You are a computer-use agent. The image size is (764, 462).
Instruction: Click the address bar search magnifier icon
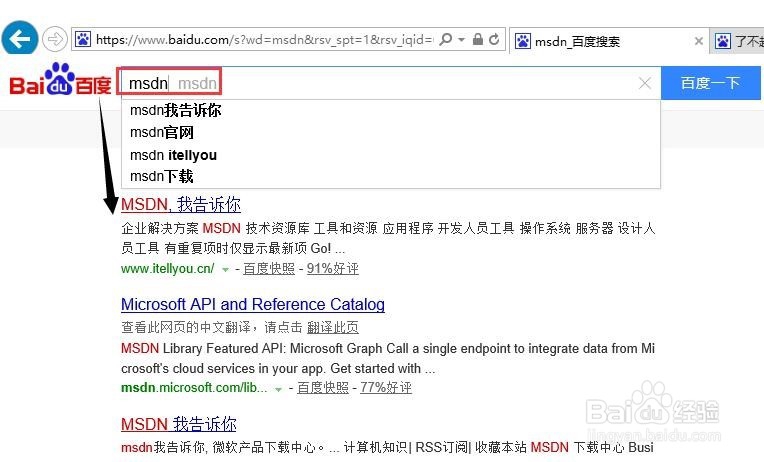pyautogui.click(x=445, y=39)
